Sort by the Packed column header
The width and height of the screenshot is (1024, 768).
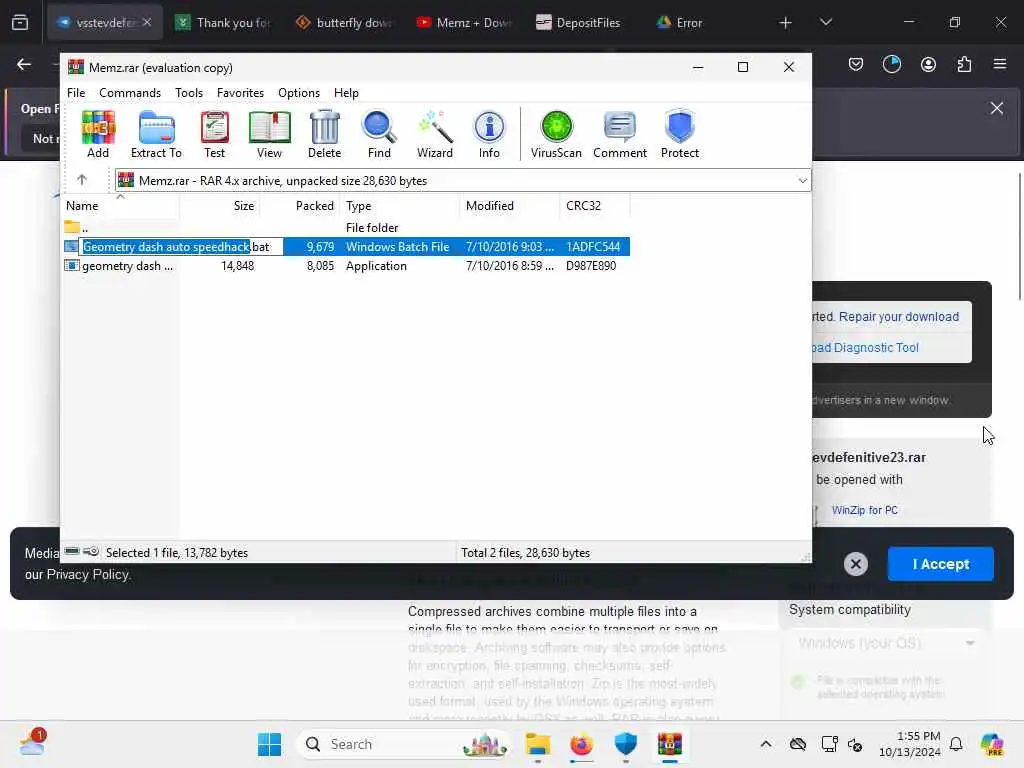[x=300, y=206]
